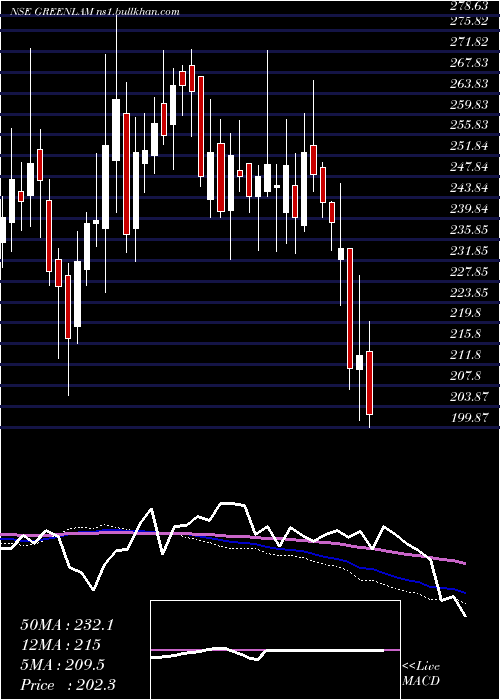Click the 243.84 price axis label

[x=468, y=188]
